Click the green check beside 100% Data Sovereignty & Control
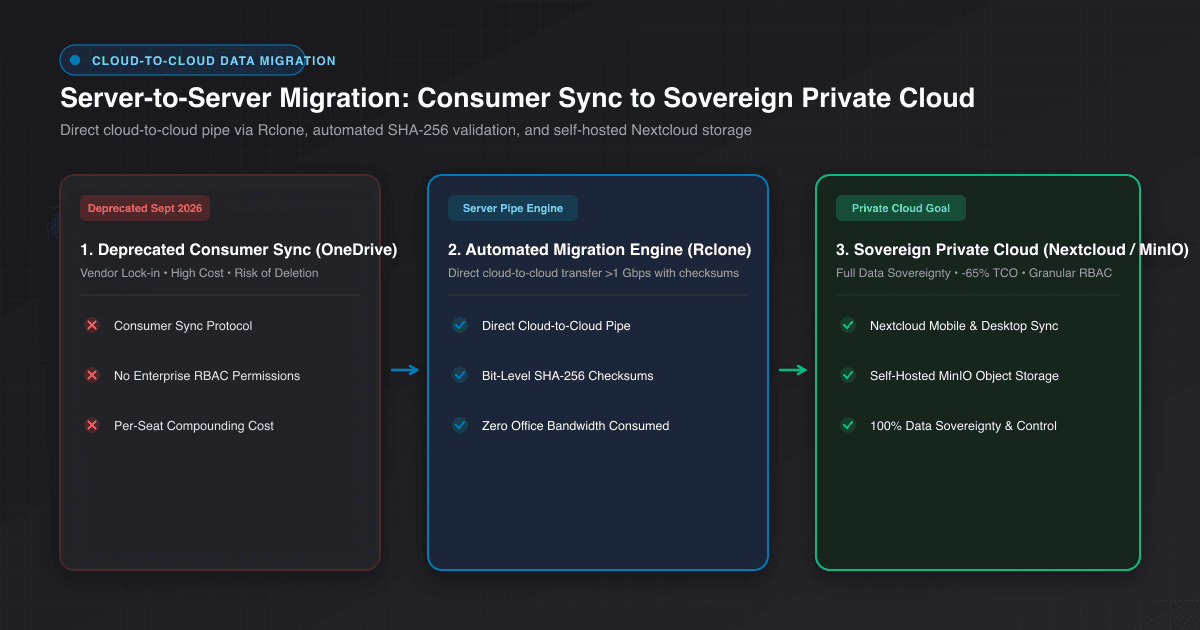Screen dimensions: 1200x630 (x=848, y=426)
